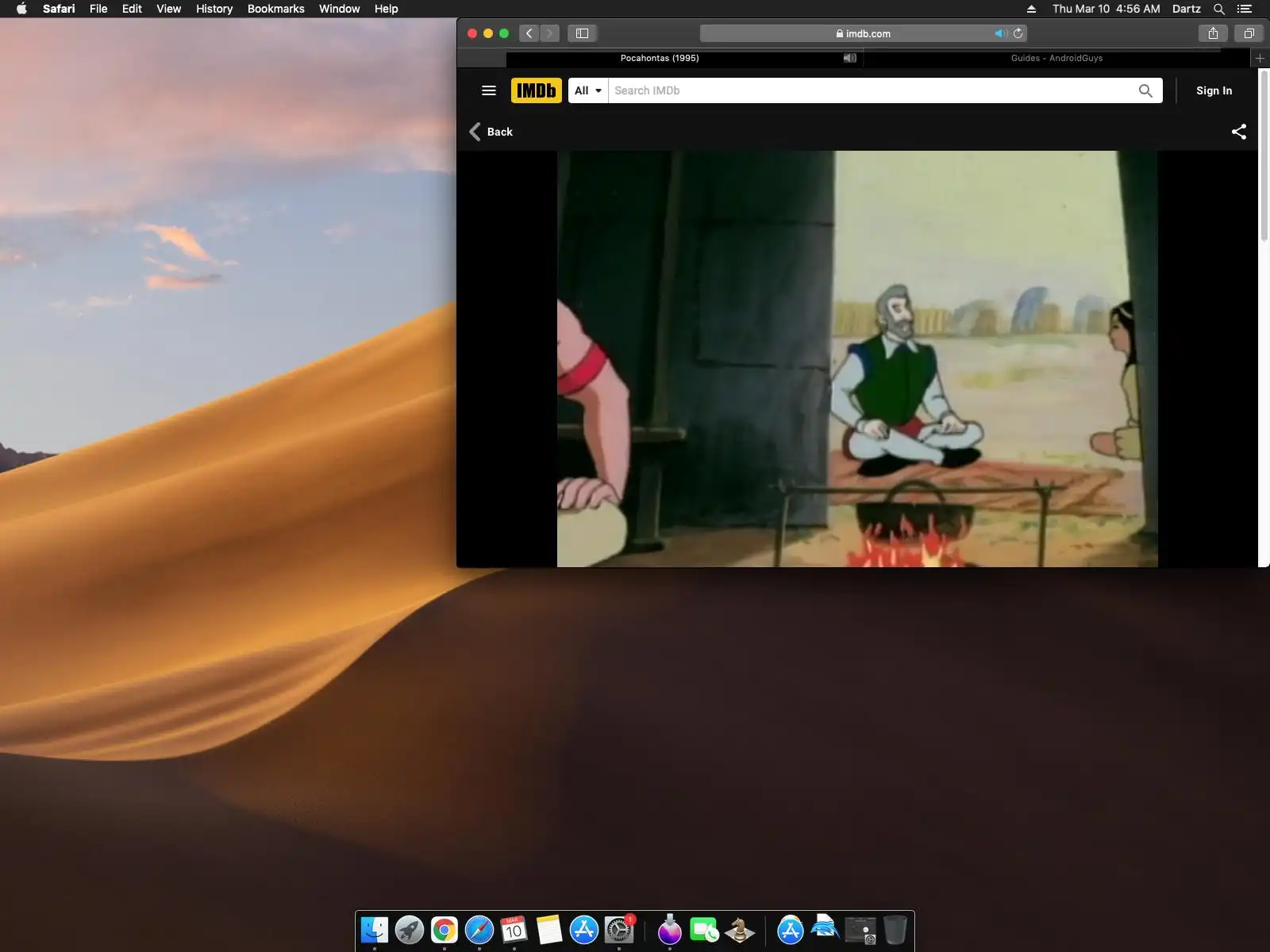
Task: Open the Edit menu
Action: [132, 9]
